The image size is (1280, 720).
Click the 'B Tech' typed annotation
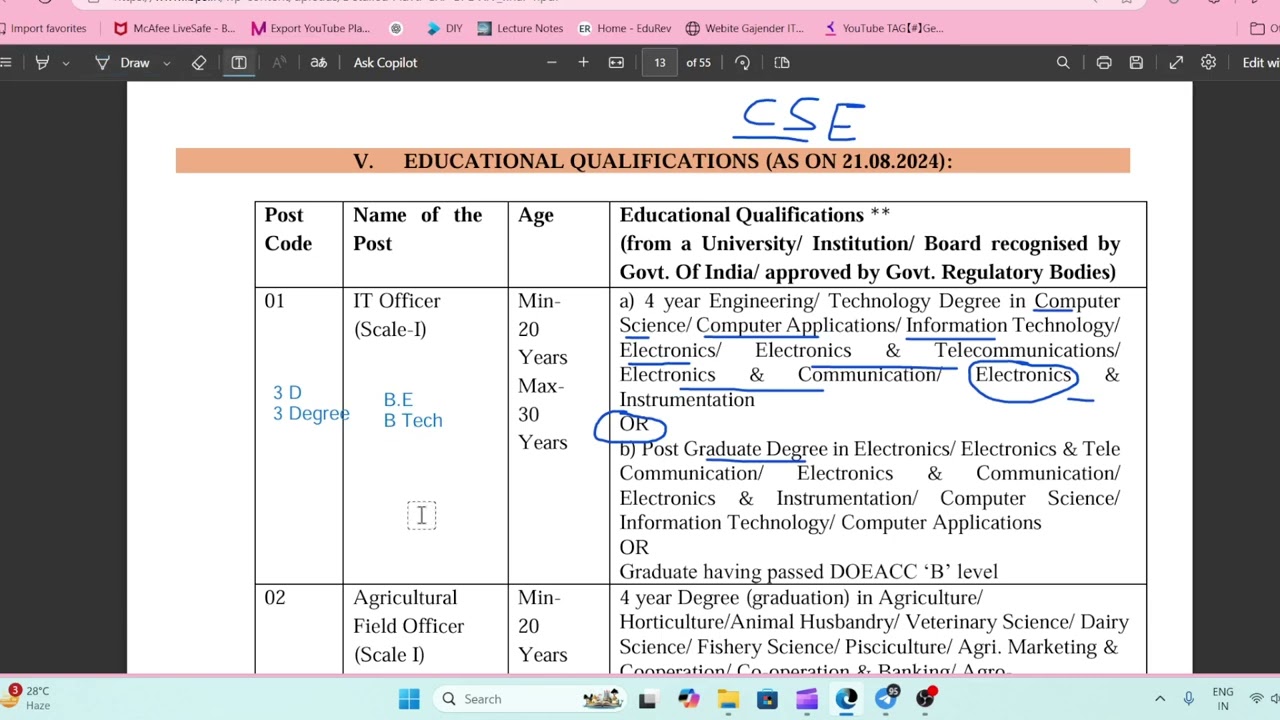(x=413, y=420)
